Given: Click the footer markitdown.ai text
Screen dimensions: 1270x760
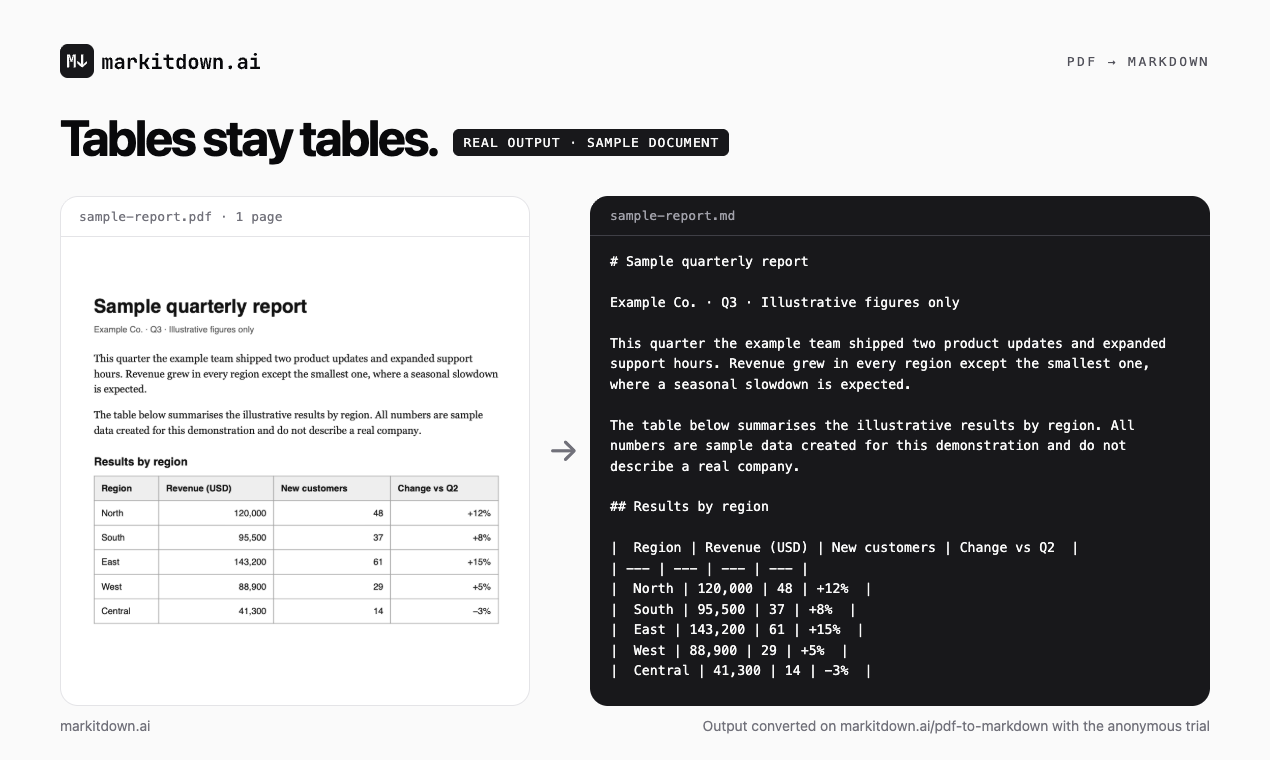Looking at the screenshot, I should 105,726.
